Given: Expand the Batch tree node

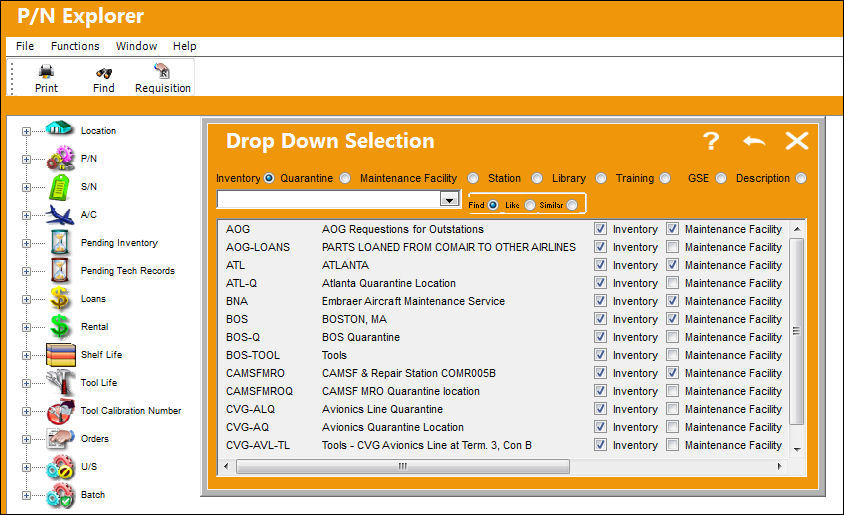Looking at the screenshot, I should click(26, 495).
